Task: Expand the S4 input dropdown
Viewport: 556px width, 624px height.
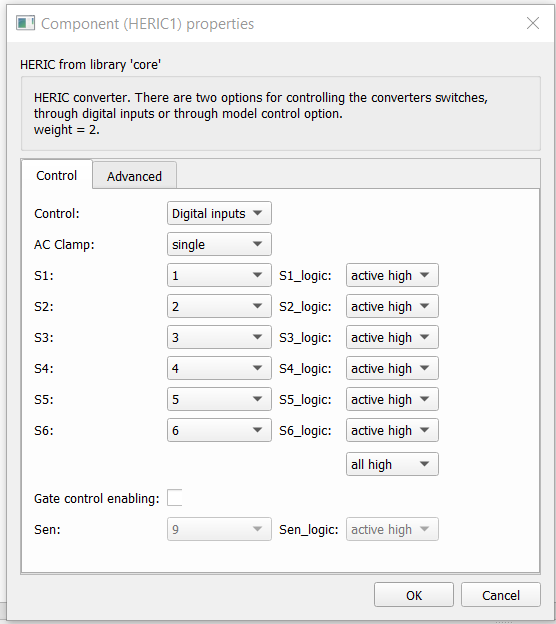Action: coord(219,369)
